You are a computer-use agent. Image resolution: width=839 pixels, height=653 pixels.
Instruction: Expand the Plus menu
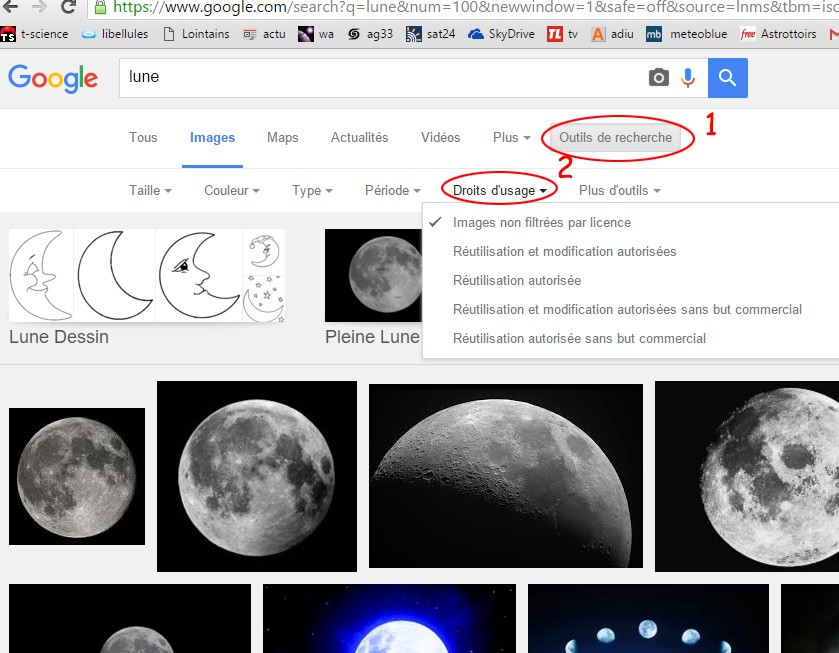[x=512, y=138]
